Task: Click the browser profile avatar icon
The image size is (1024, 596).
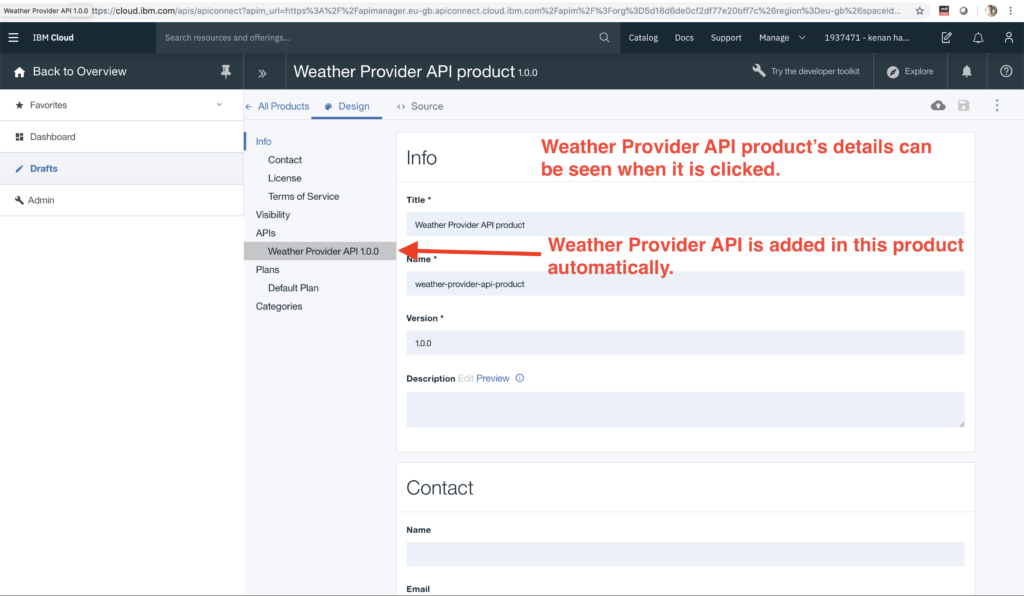Action: (991, 10)
